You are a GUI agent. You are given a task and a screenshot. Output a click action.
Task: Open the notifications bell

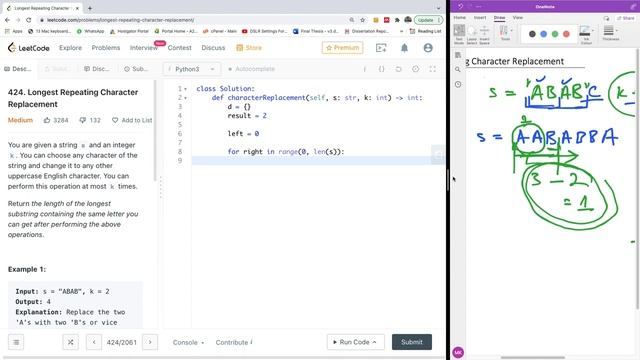point(404,48)
